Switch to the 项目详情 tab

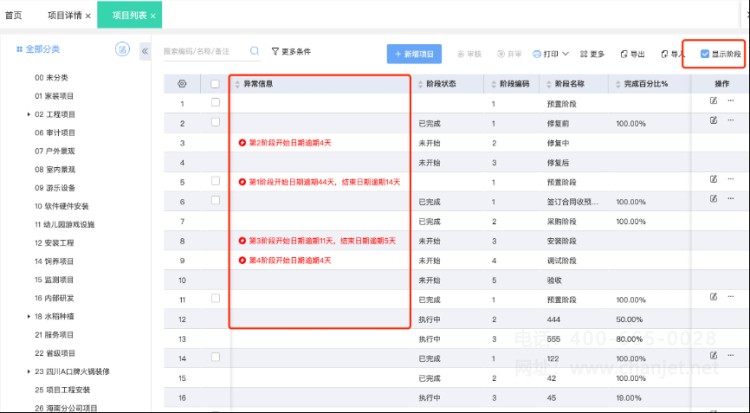[x=65, y=15]
